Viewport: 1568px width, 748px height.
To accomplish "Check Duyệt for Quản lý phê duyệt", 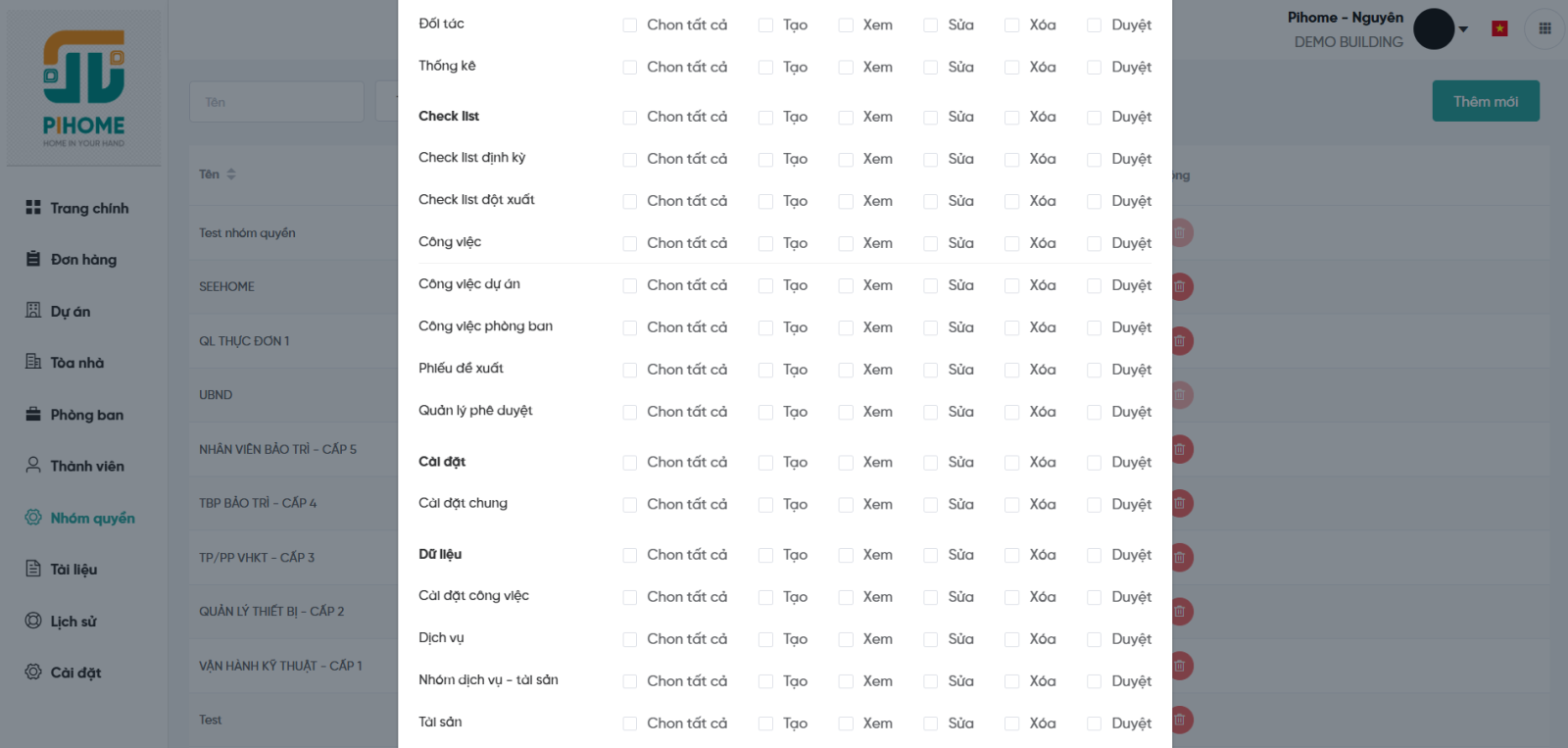I will pos(1095,413).
